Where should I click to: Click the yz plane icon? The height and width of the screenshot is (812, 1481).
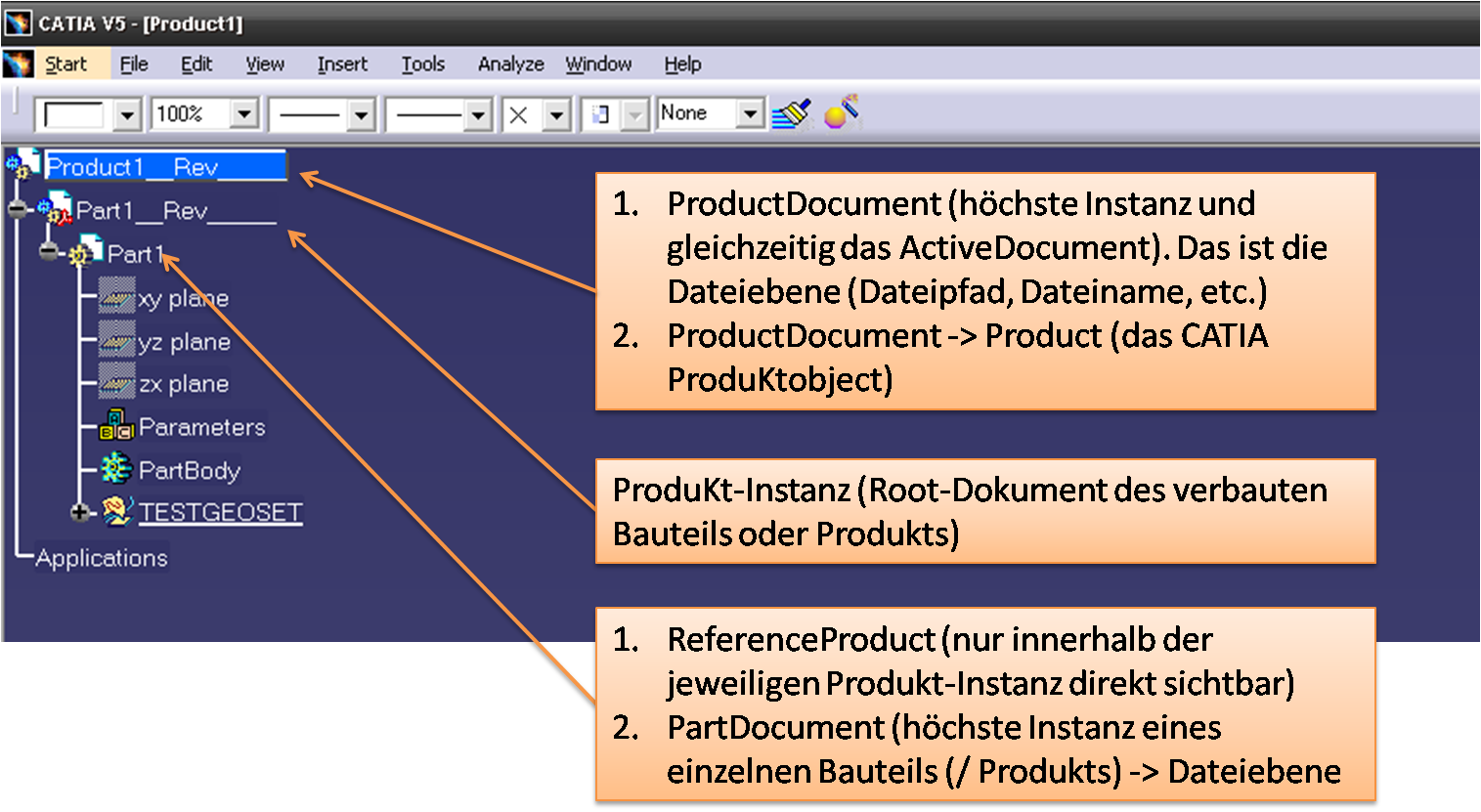[116, 339]
